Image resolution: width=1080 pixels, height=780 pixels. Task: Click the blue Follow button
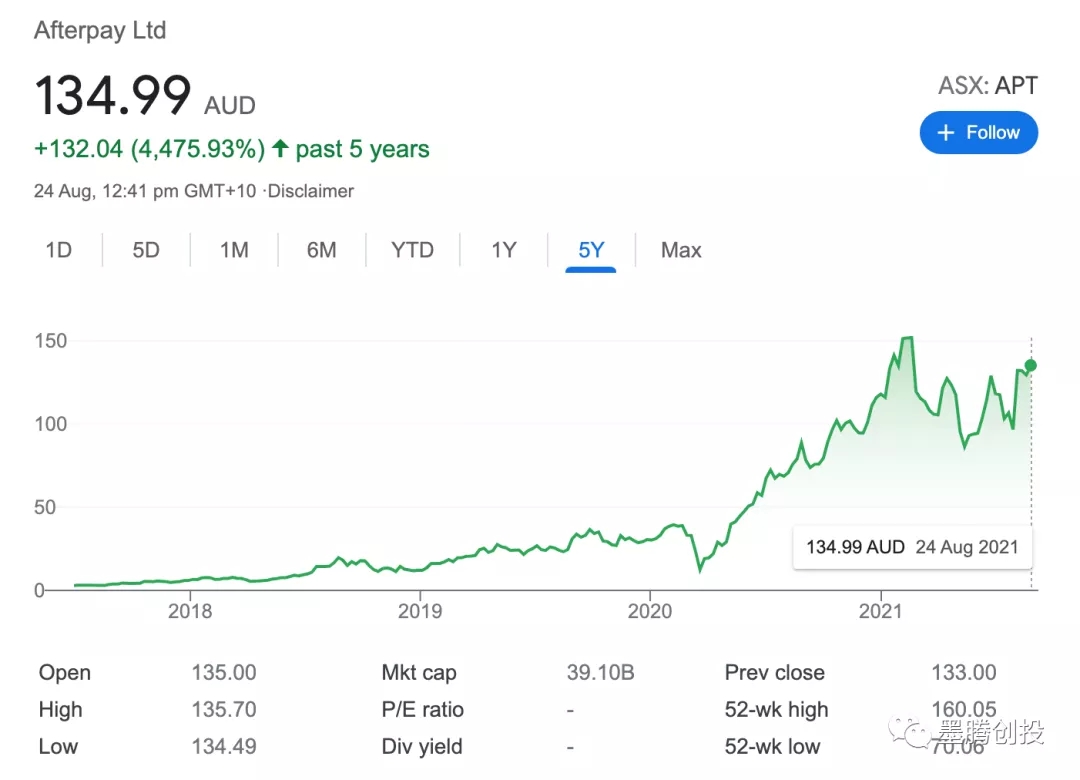point(978,133)
